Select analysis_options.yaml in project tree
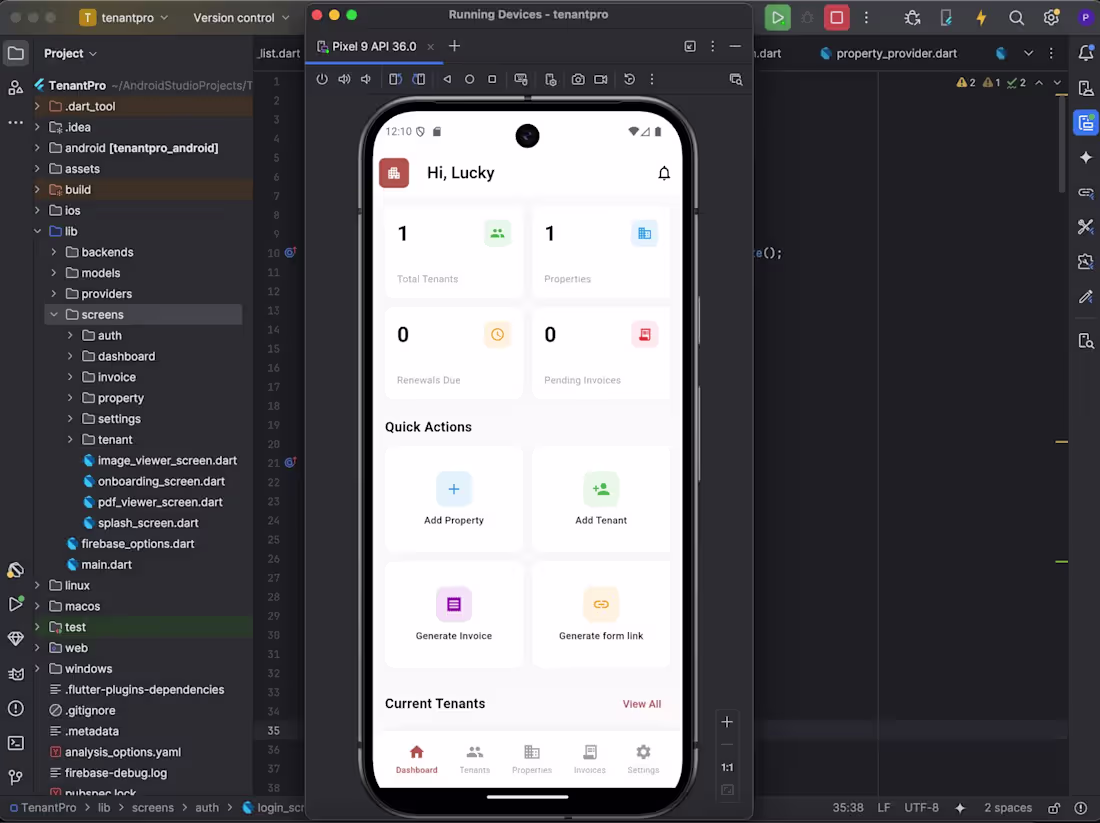The height and width of the screenshot is (823, 1100). point(123,752)
